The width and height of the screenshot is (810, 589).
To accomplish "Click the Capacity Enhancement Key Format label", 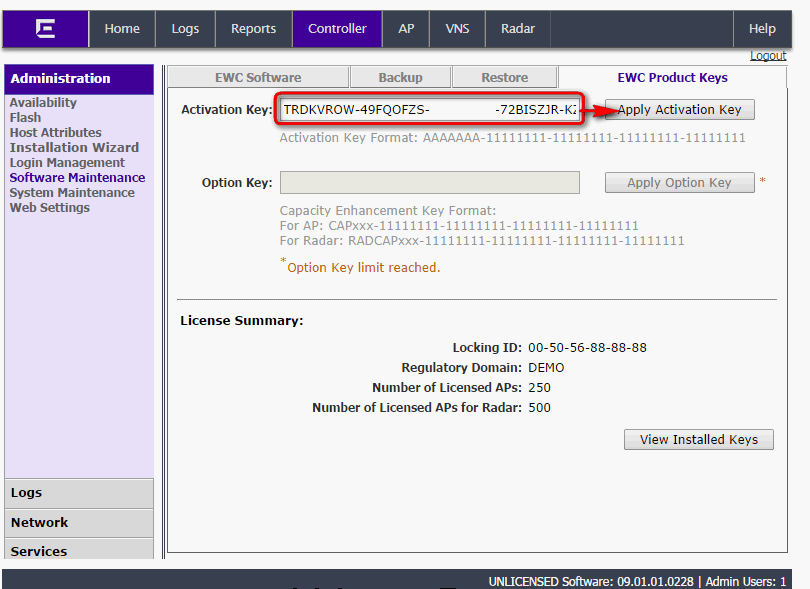I will (387, 211).
